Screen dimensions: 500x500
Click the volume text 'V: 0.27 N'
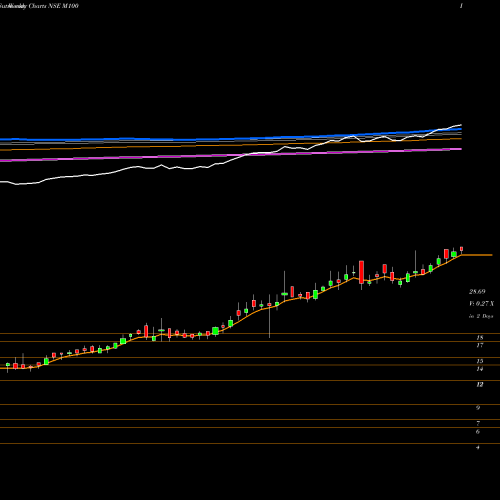click(x=481, y=304)
